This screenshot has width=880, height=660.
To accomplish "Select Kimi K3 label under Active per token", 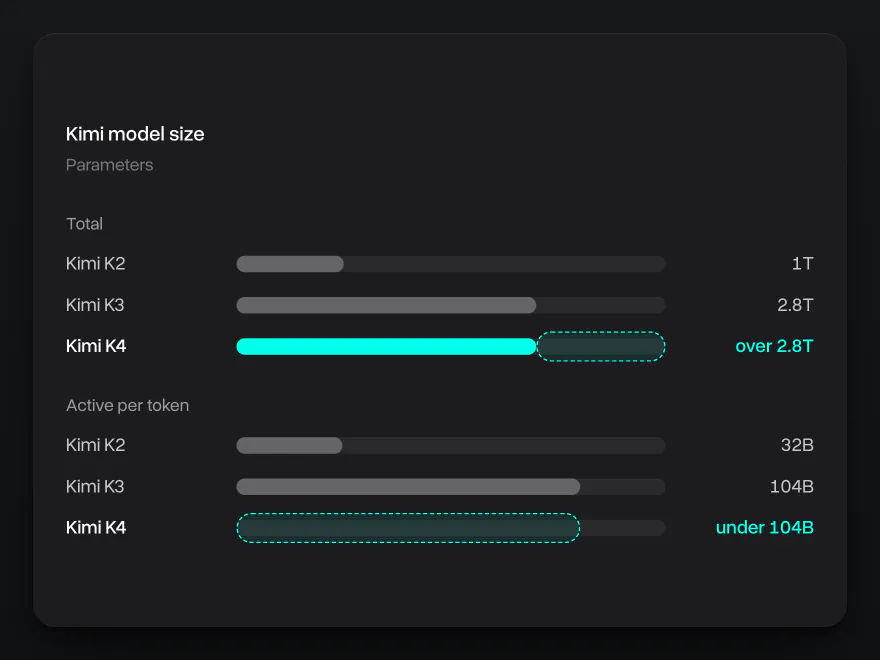I will 95,486.
